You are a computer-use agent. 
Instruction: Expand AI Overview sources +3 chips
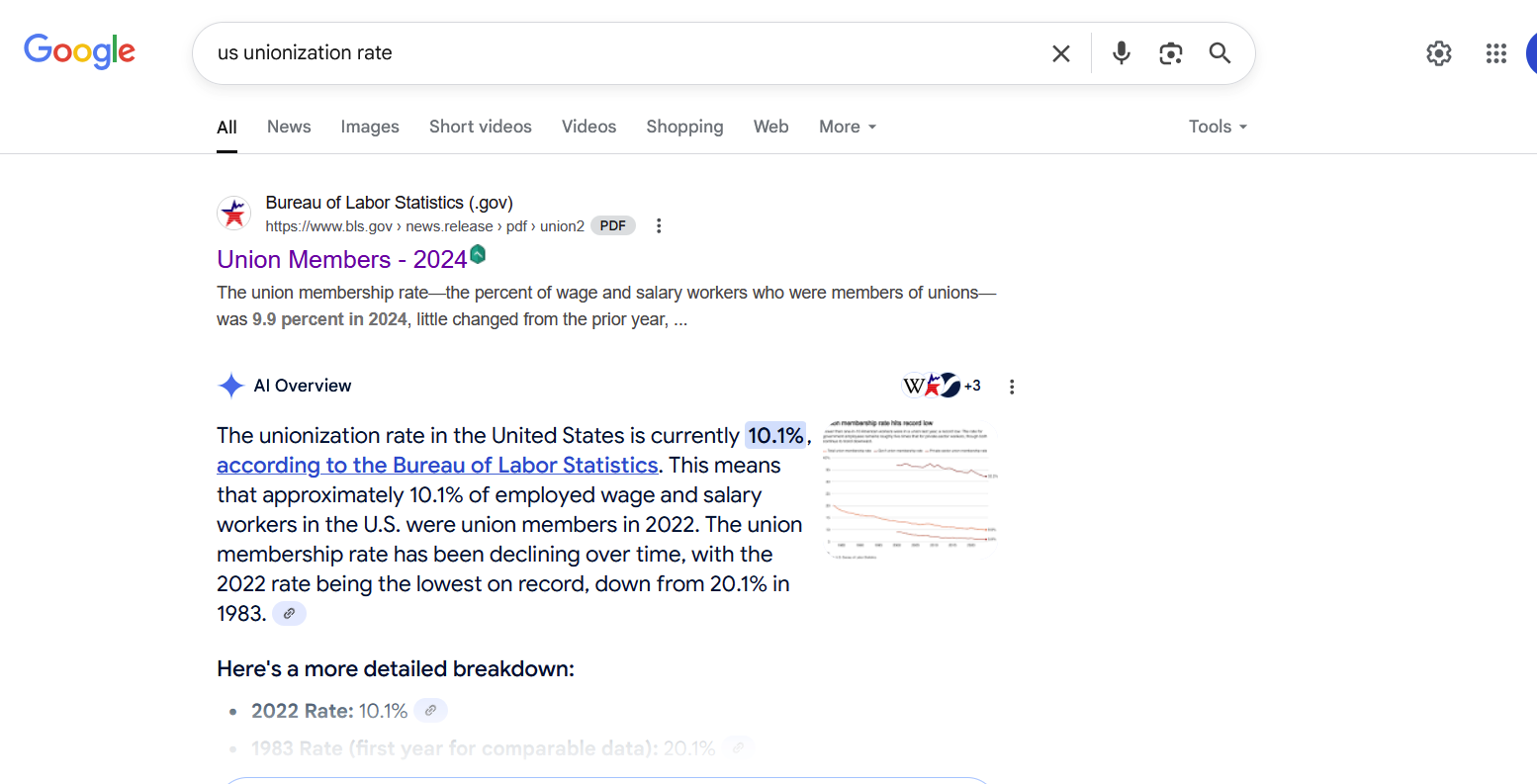[x=941, y=386]
